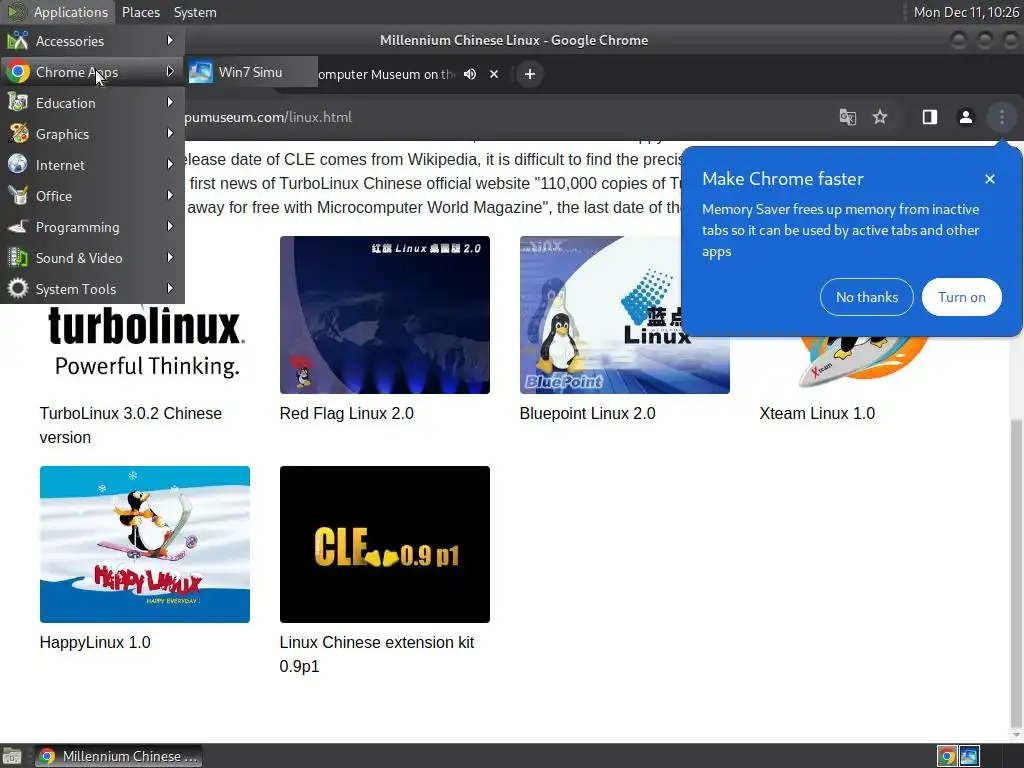
Task: Open the Places menu in top panel
Action: (x=140, y=12)
